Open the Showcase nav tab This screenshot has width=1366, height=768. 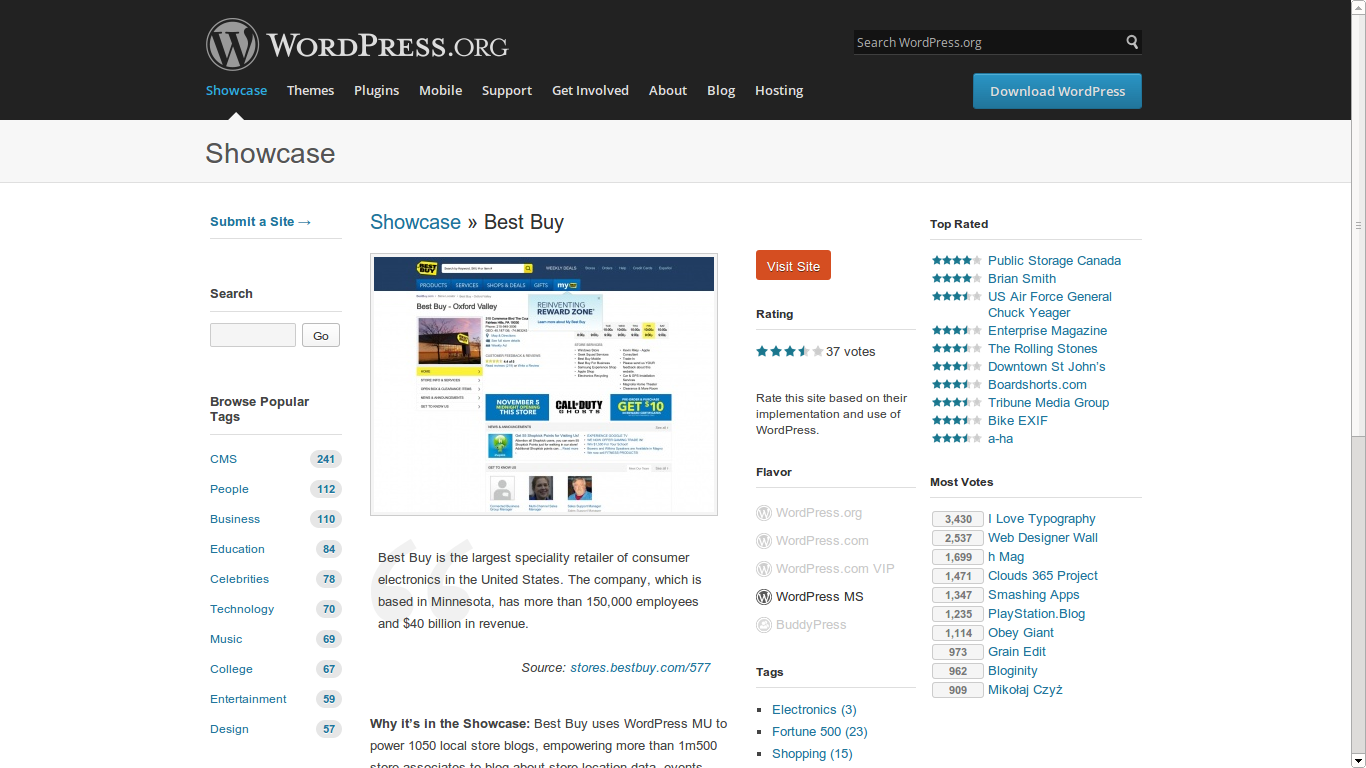[236, 90]
